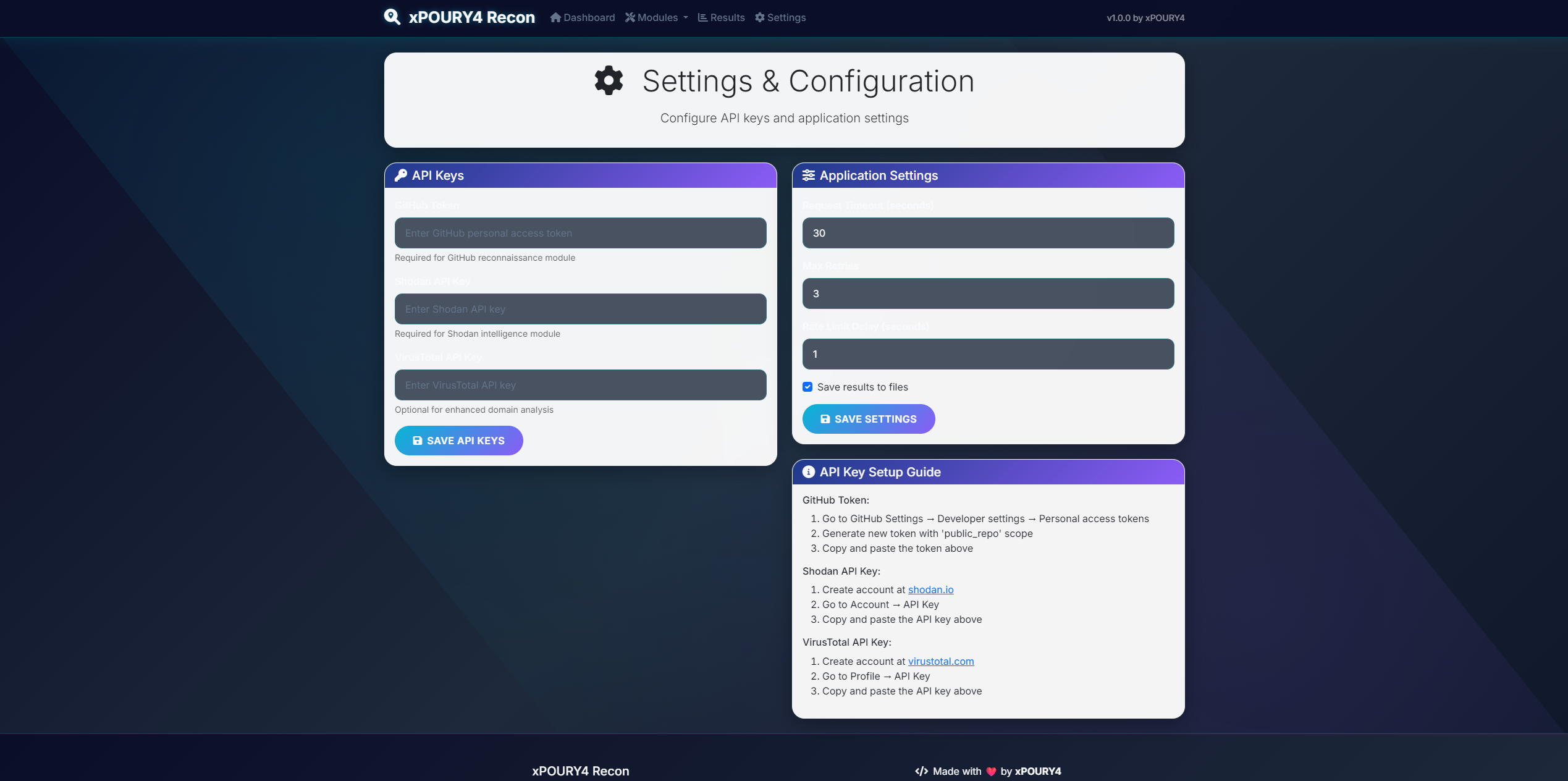Click the large gear icon beside page title
Screen dimensions: 1568x781
tap(609, 80)
